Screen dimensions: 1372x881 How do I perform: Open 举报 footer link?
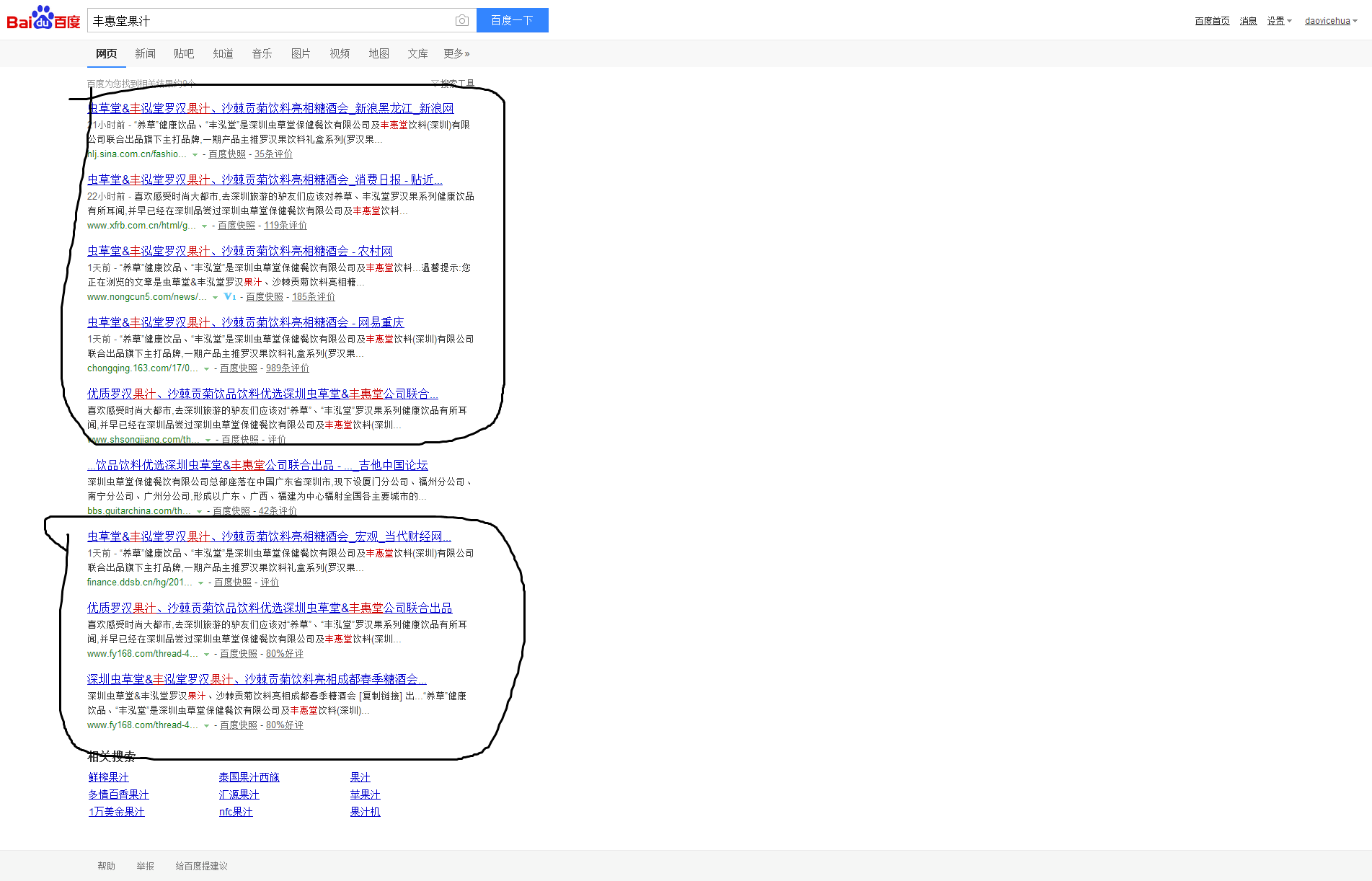pos(145,866)
